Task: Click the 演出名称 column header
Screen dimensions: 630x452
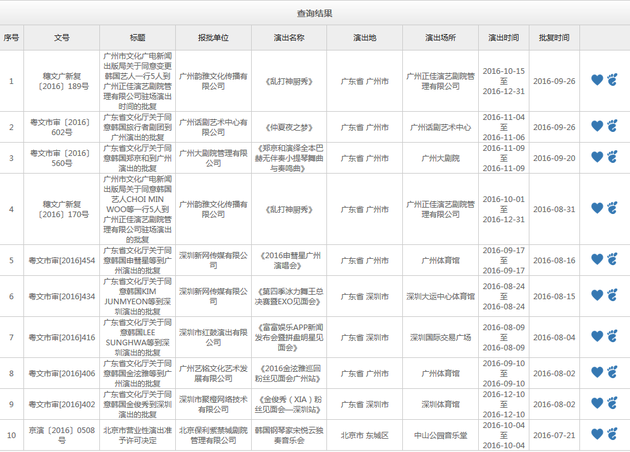Action: click(x=289, y=38)
